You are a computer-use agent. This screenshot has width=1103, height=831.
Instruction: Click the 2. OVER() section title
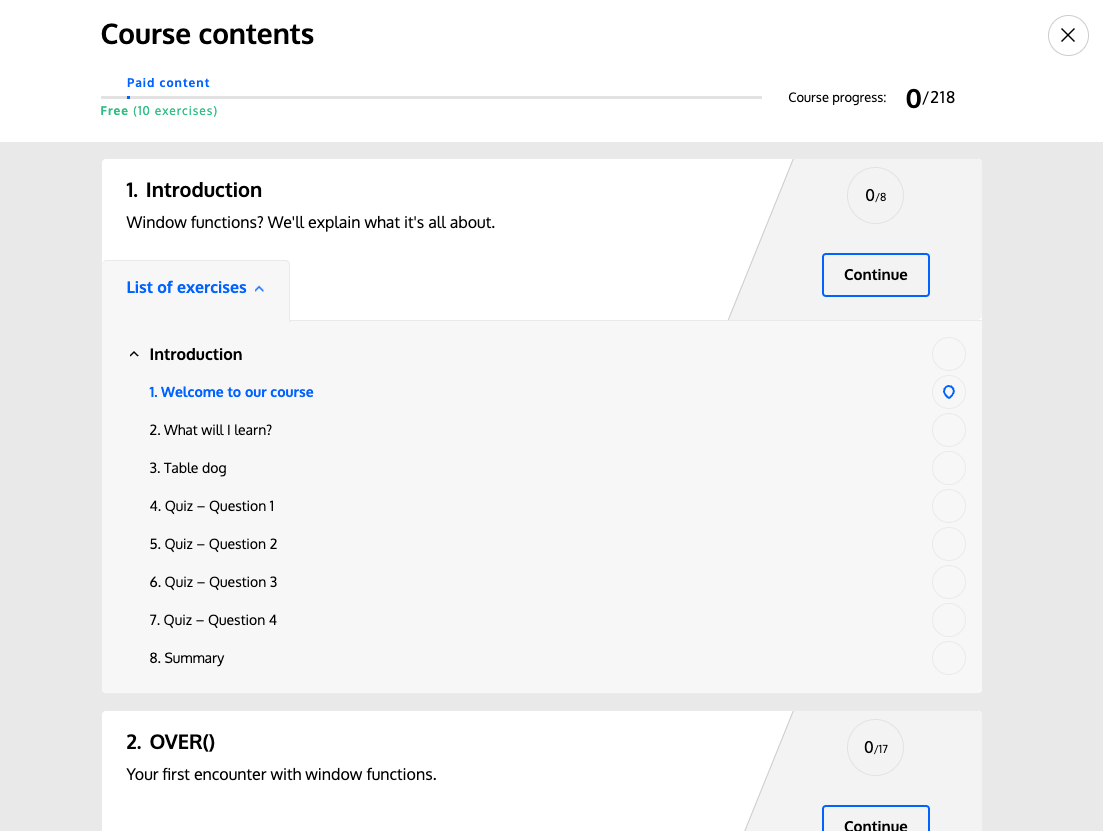[x=171, y=742]
